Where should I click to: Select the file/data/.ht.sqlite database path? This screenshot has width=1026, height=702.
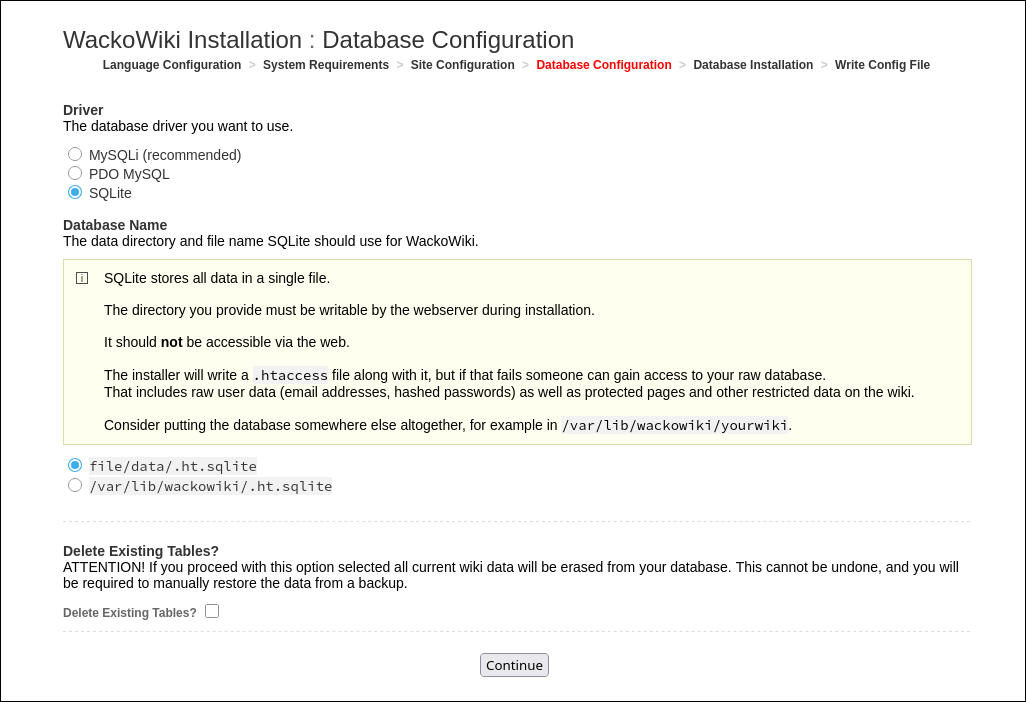click(75, 464)
